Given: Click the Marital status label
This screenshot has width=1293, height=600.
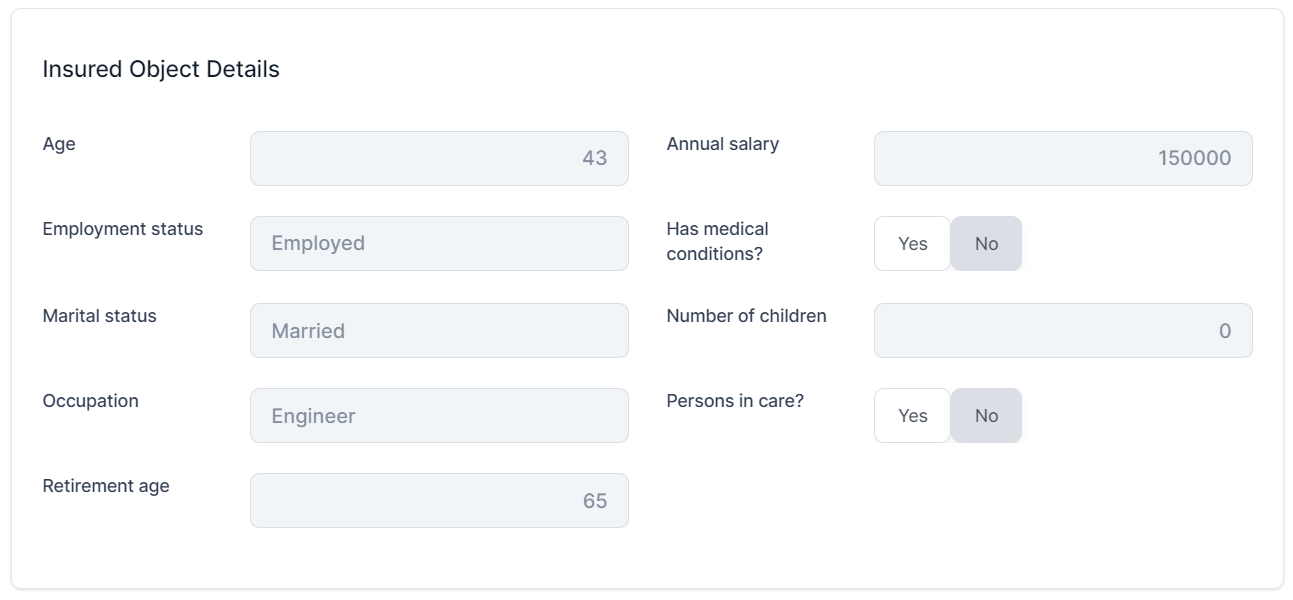Looking at the screenshot, I should [x=99, y=316].
